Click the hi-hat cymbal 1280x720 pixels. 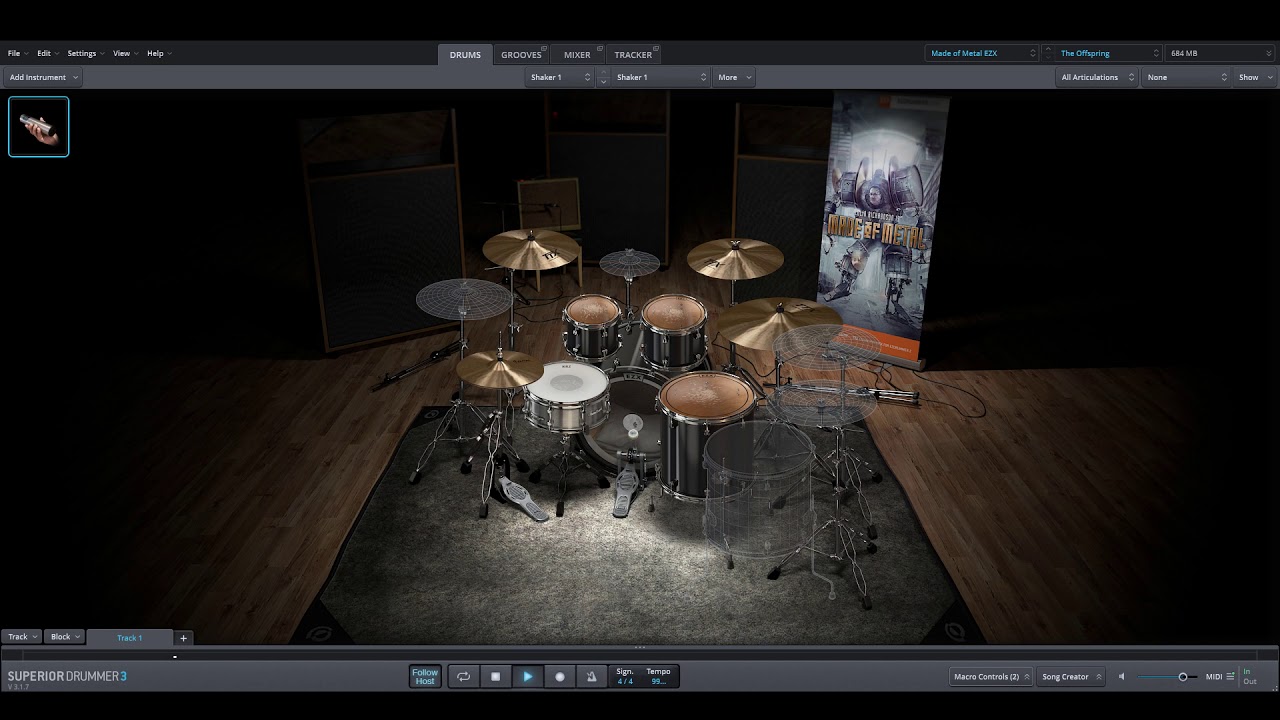pyautogui.click(x=499, y=368)
